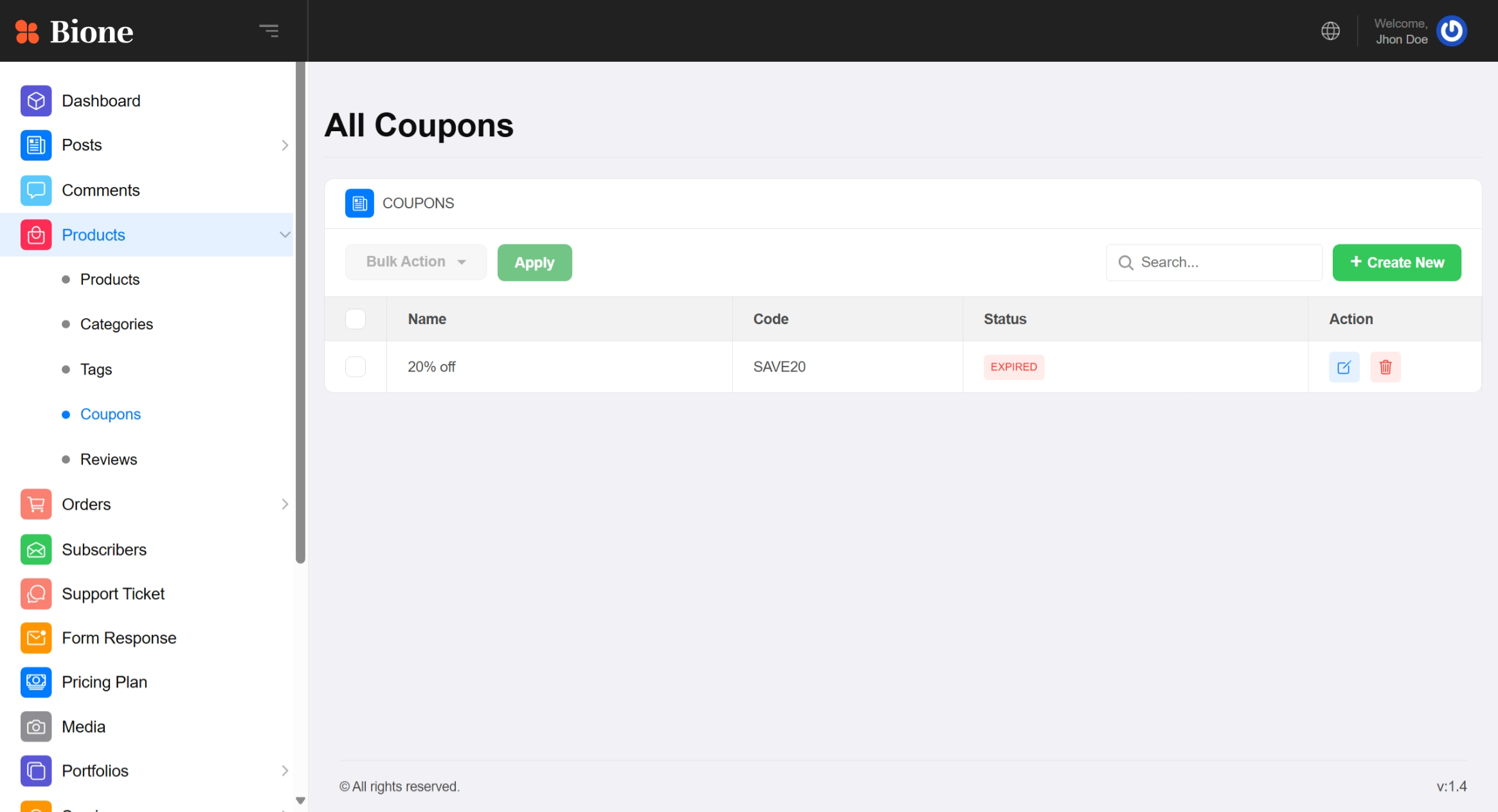The image size is (1498, 812).
Task: Open Categories submenu item
Action: click(116, 324)
